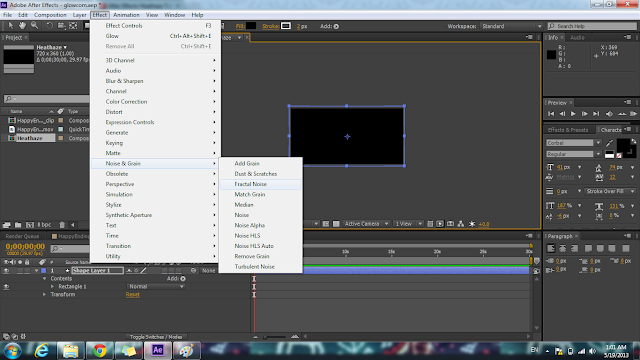This screenshot has width=640, height=360.
Task: Delete selected project item with trash icon
Action: click(62, 224)
